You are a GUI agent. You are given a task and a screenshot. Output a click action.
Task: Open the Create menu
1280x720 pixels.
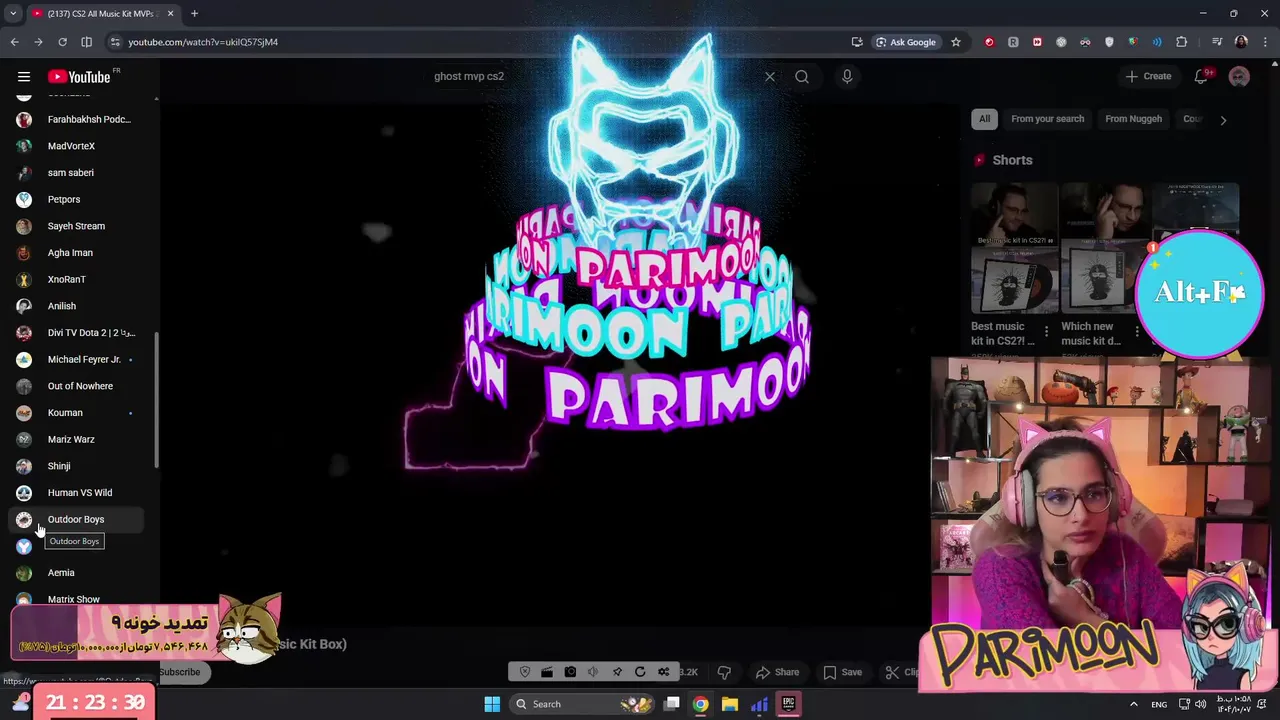coord(1148,77)
